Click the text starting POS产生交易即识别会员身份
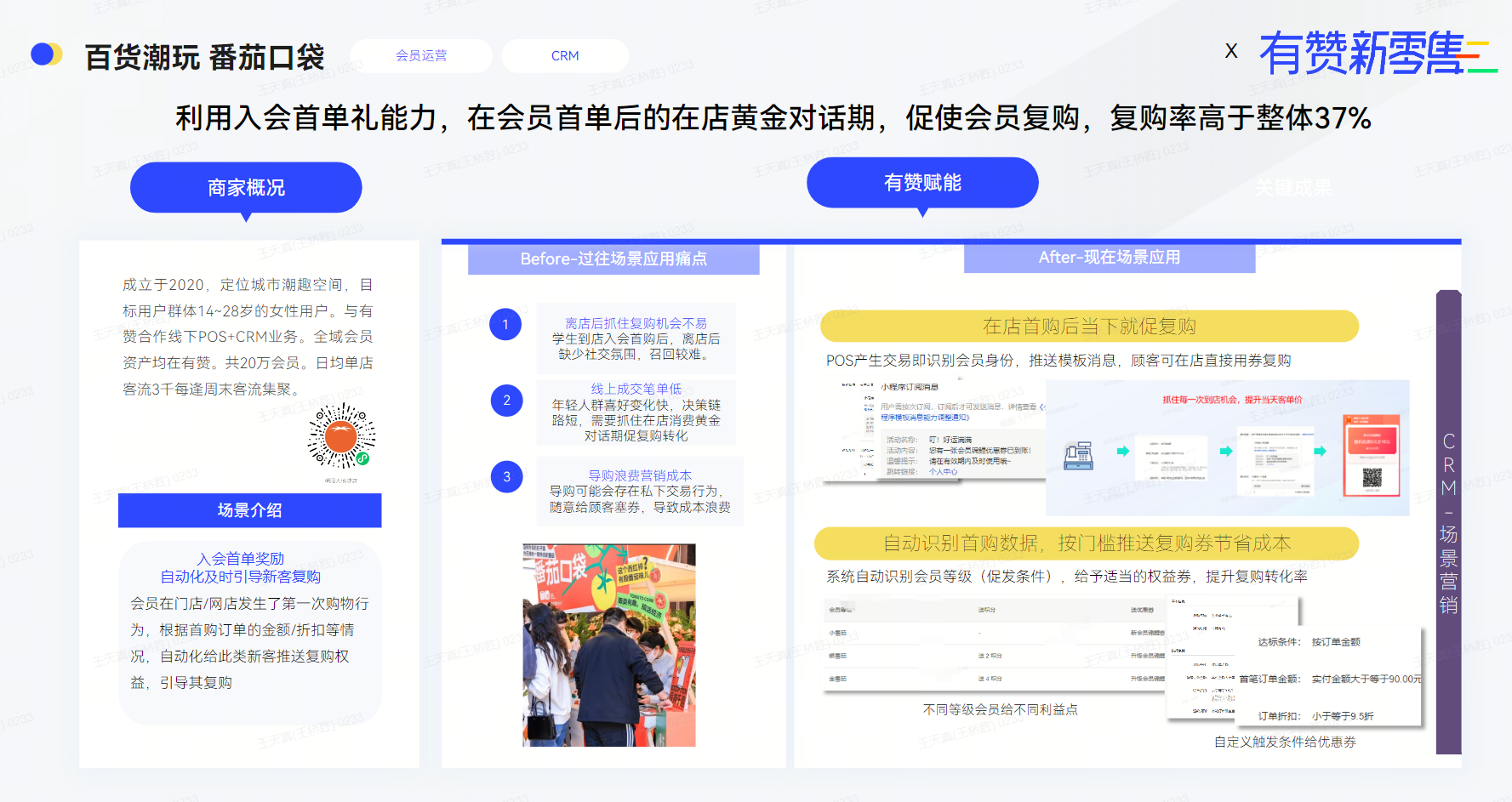The image size is (1512, 802). click(1058, 361)
